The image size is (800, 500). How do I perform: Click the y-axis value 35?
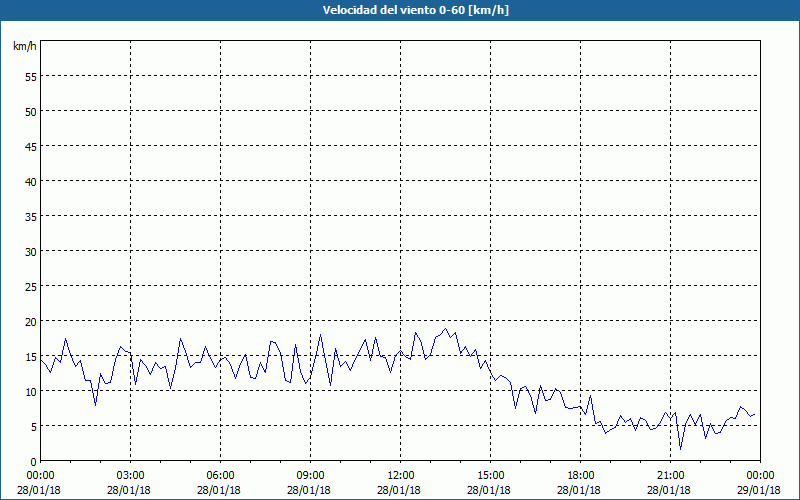tap(31, 216)
